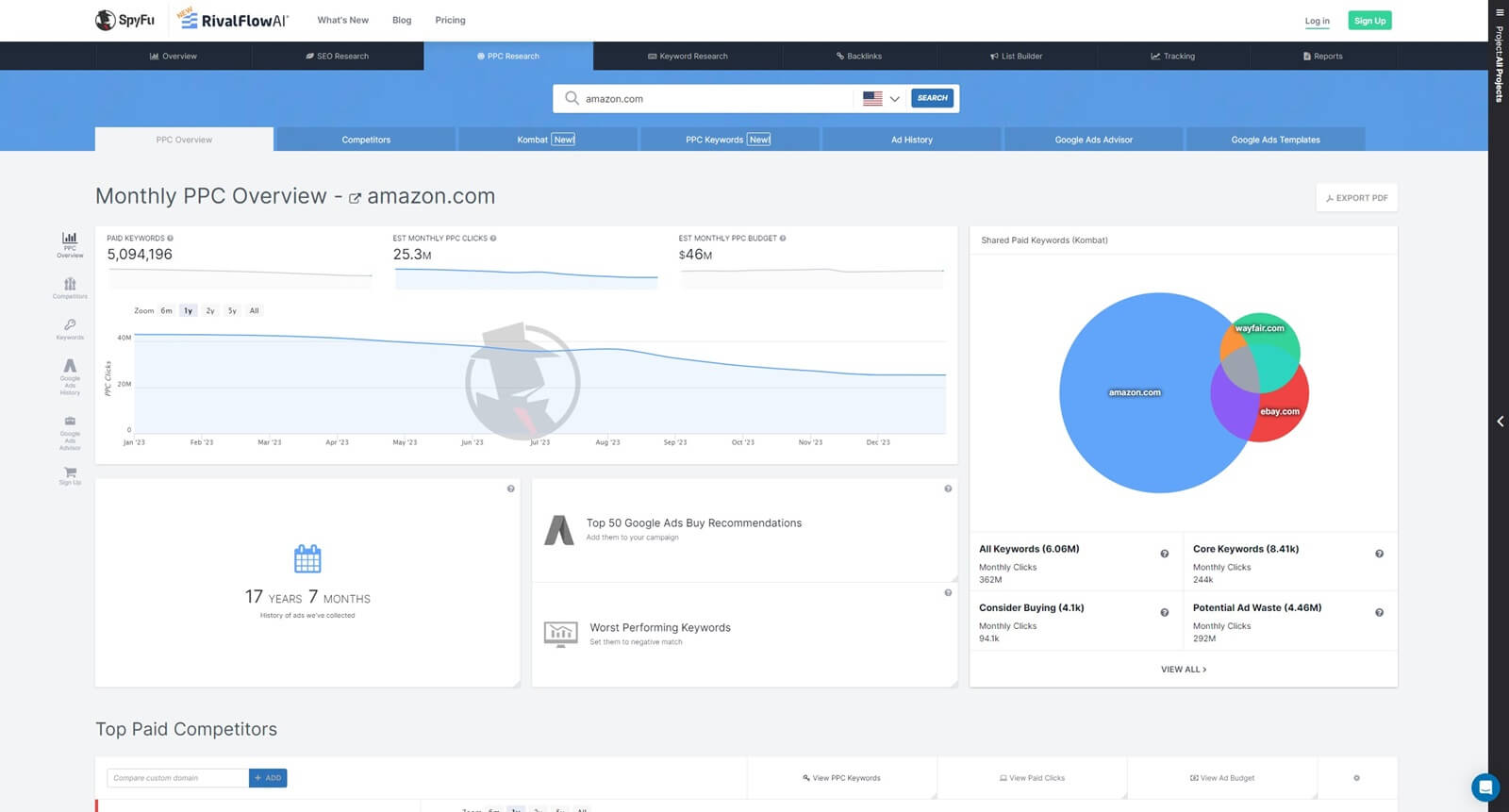1509x812 pixels.
Task: Click the SpyFu logo
Action: 124,20
